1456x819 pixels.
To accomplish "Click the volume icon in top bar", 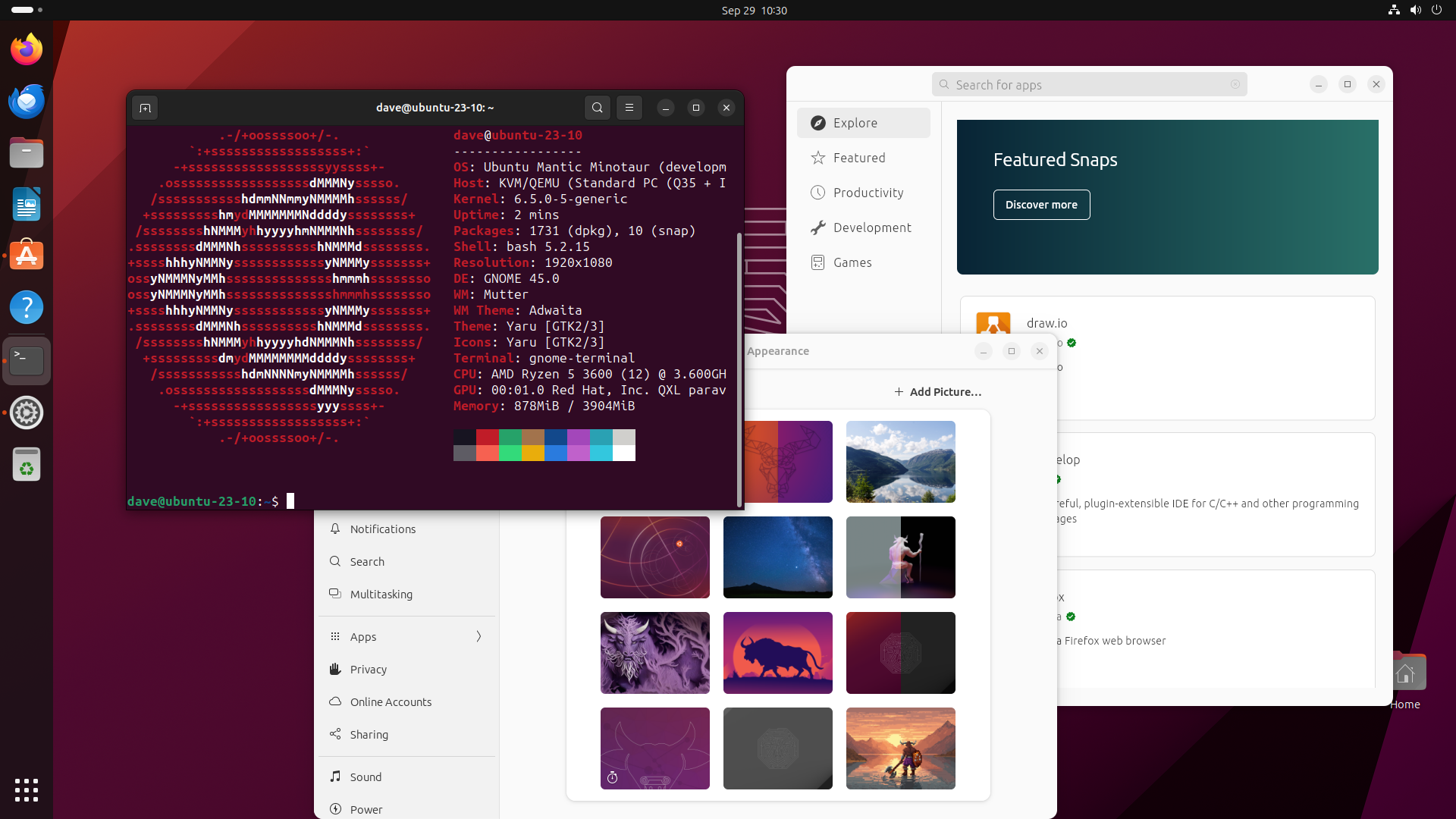I will (1415, 10).
